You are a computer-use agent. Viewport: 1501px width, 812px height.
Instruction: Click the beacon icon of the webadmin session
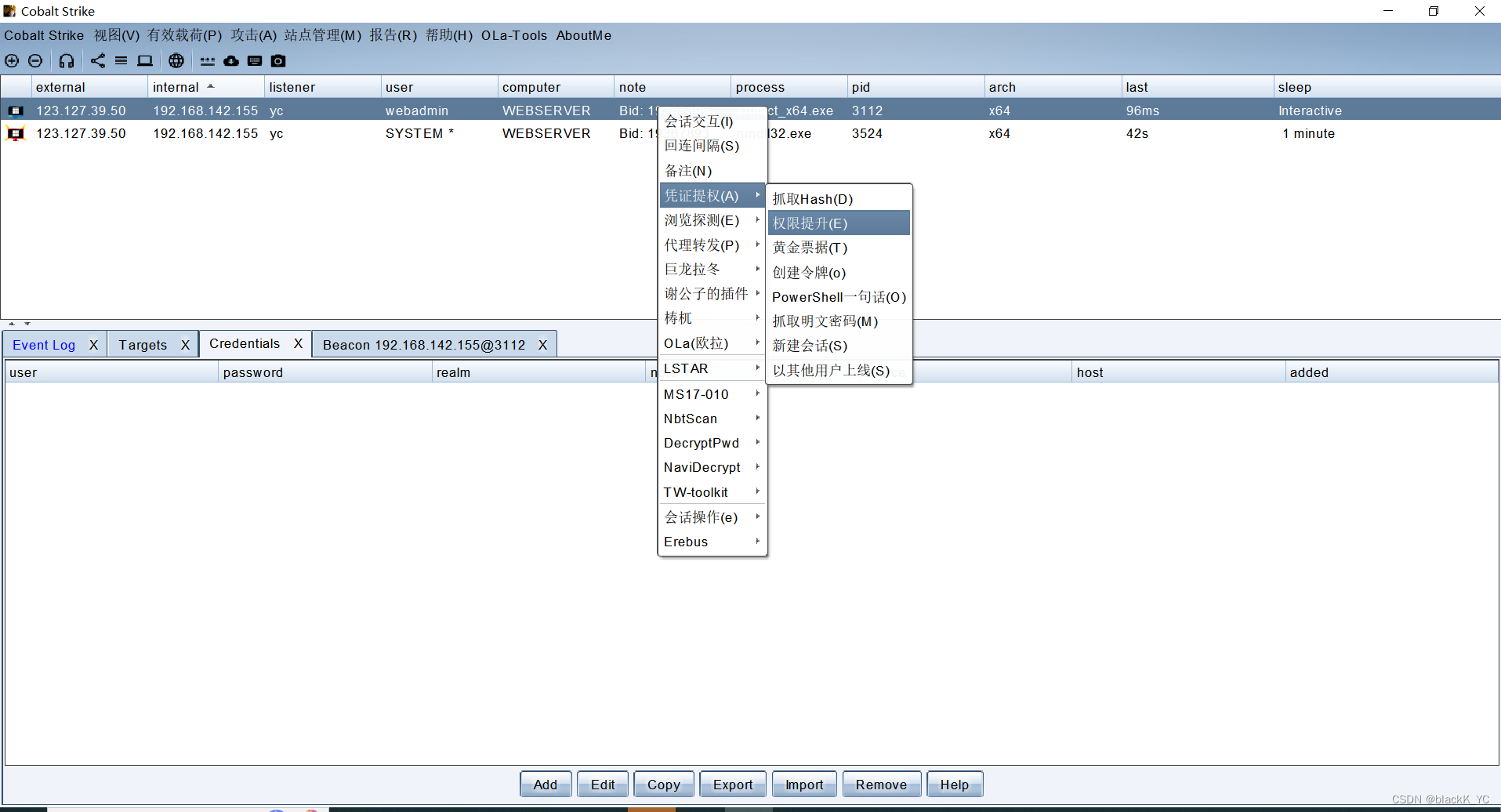tap(16, 111)
